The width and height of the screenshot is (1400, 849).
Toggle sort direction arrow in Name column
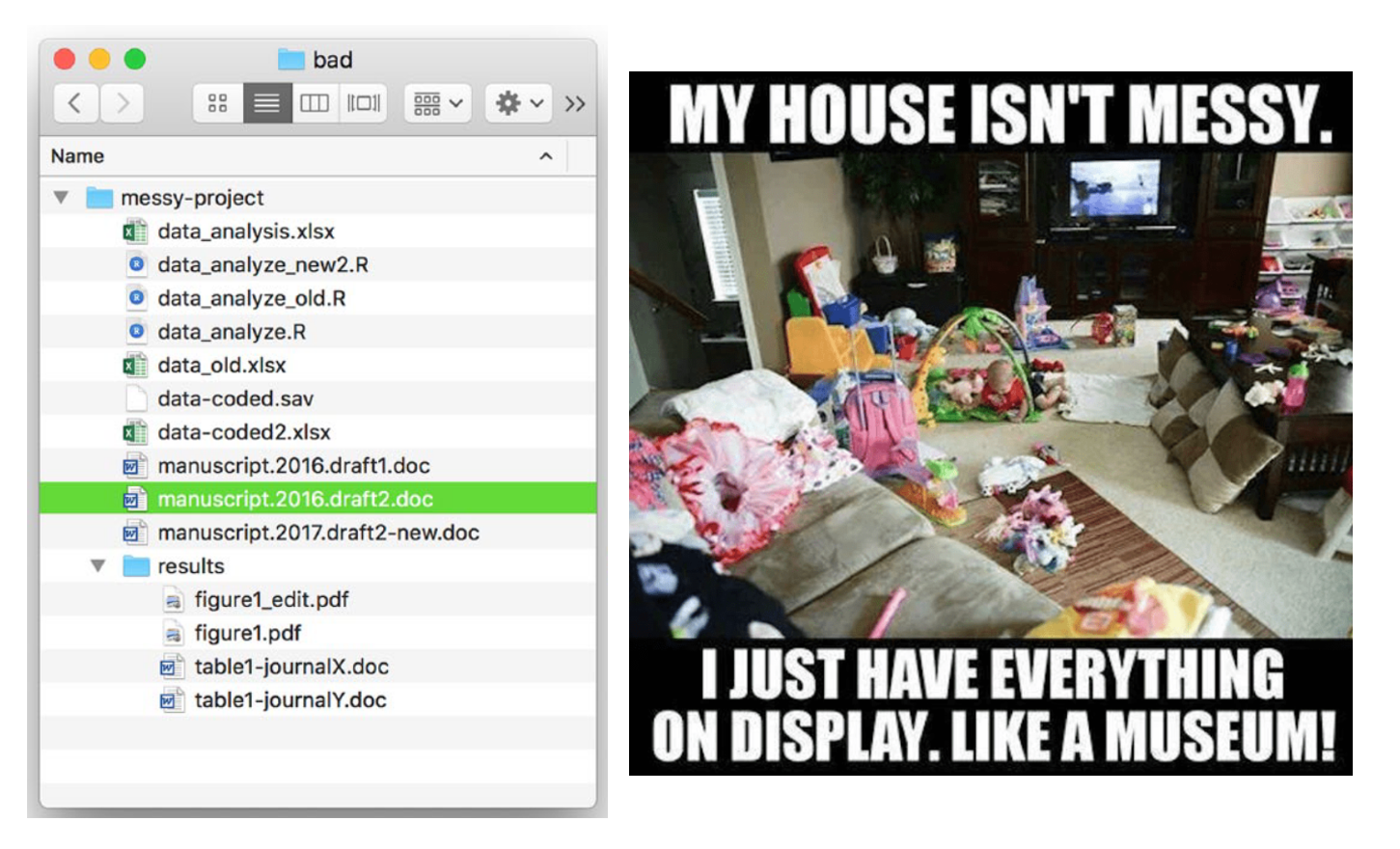546,156
